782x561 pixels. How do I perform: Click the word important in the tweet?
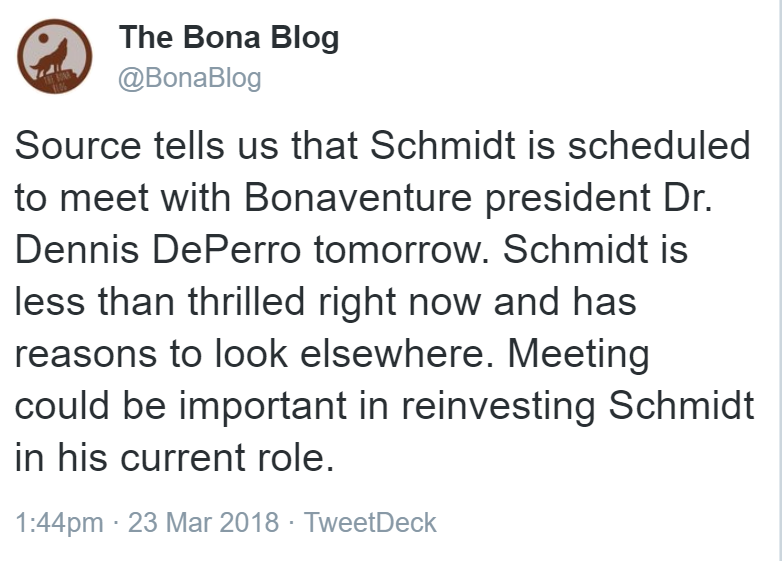point(263,407)
